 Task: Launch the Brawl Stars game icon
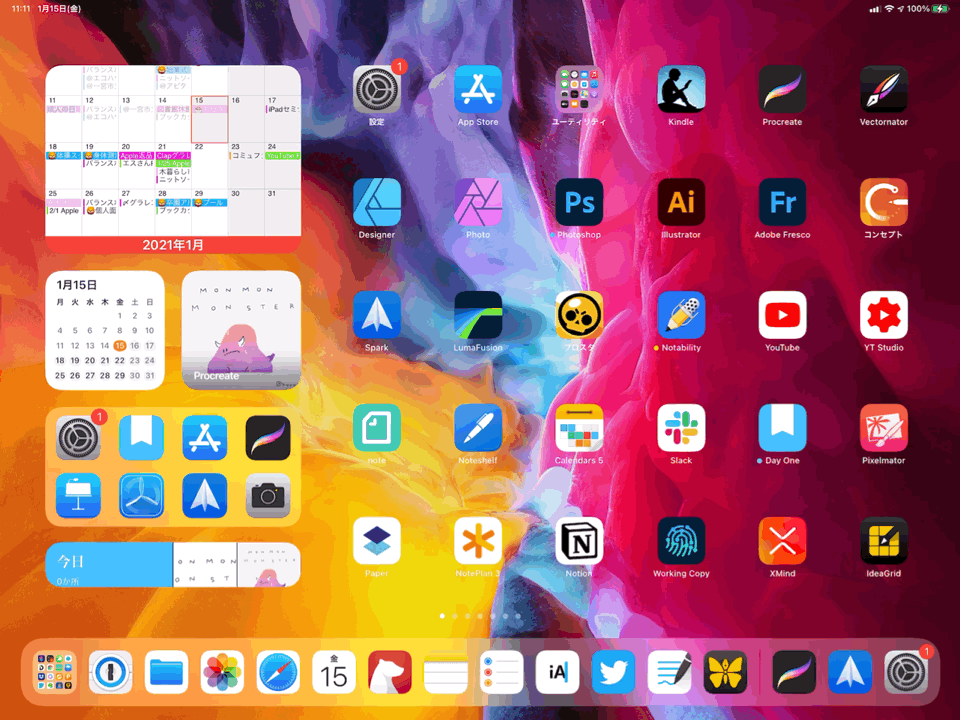pos(579,315)
